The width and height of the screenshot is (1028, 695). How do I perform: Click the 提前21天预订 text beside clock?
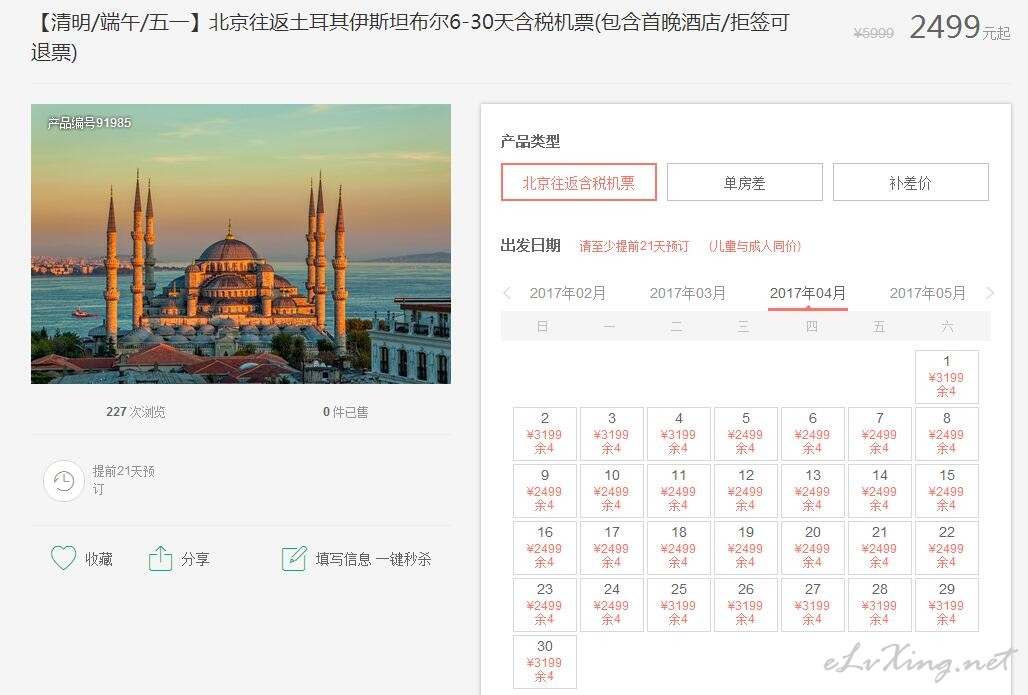click(123, 480)
